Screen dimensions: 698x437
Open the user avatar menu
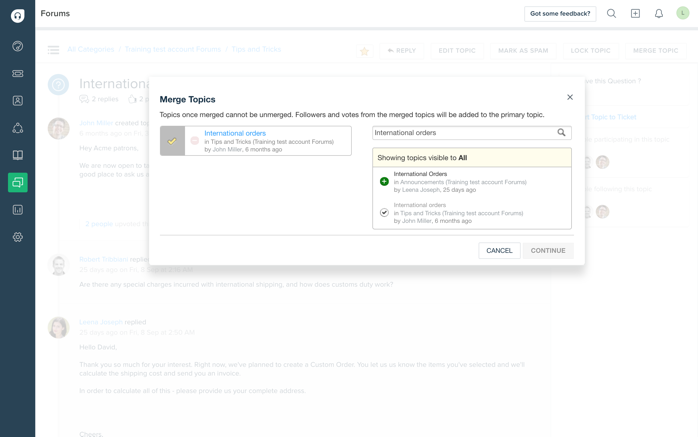pyautogui.click(x=682, y=14)
